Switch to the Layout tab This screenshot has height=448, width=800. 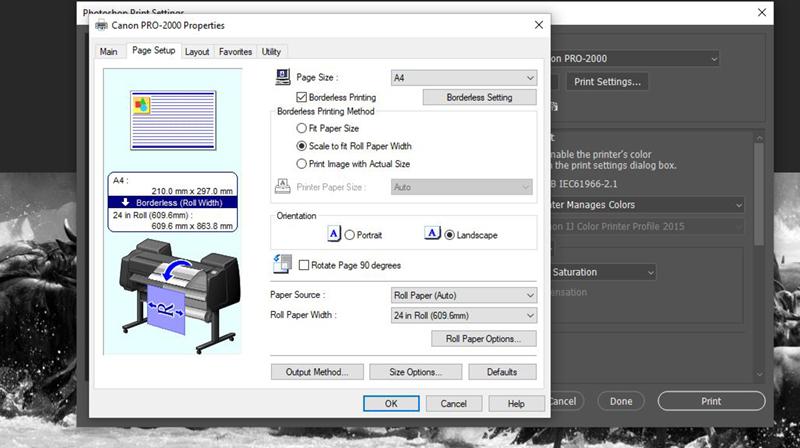tap(197, 52)
